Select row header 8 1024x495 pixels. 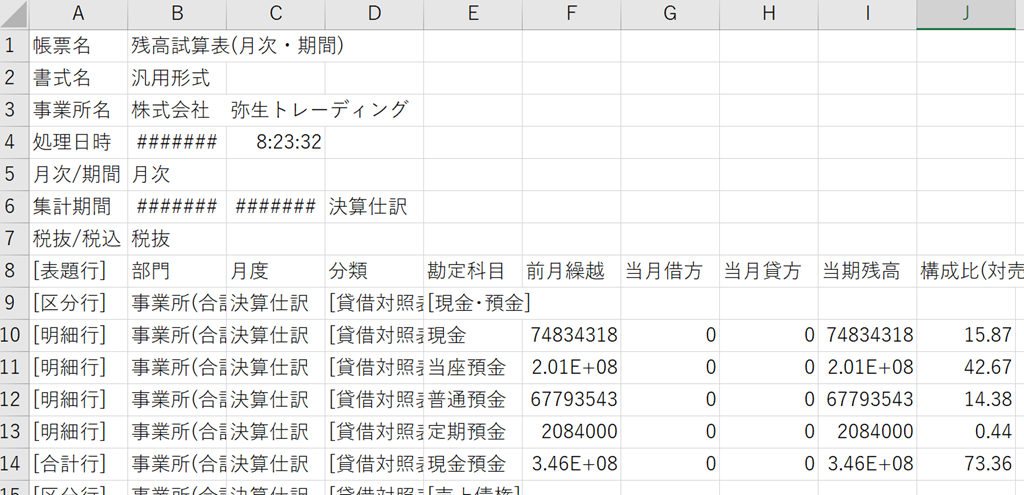[x=12, y=271]
